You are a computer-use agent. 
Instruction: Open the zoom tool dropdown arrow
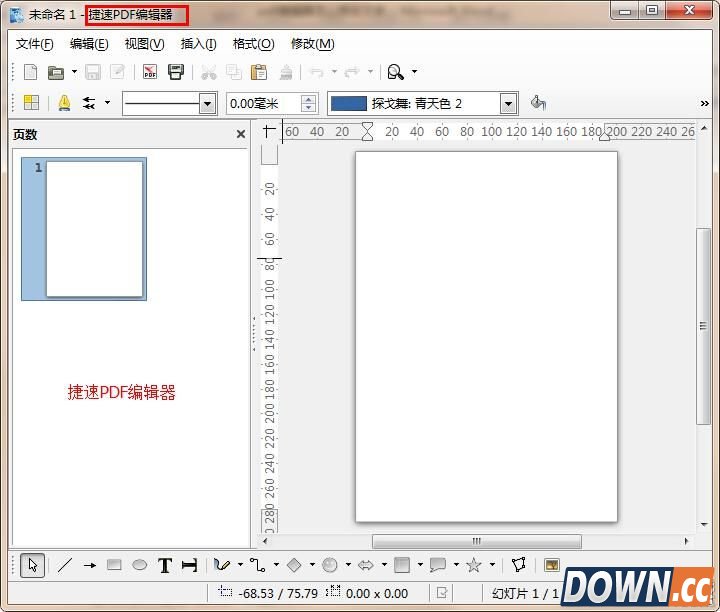point(415,72)
